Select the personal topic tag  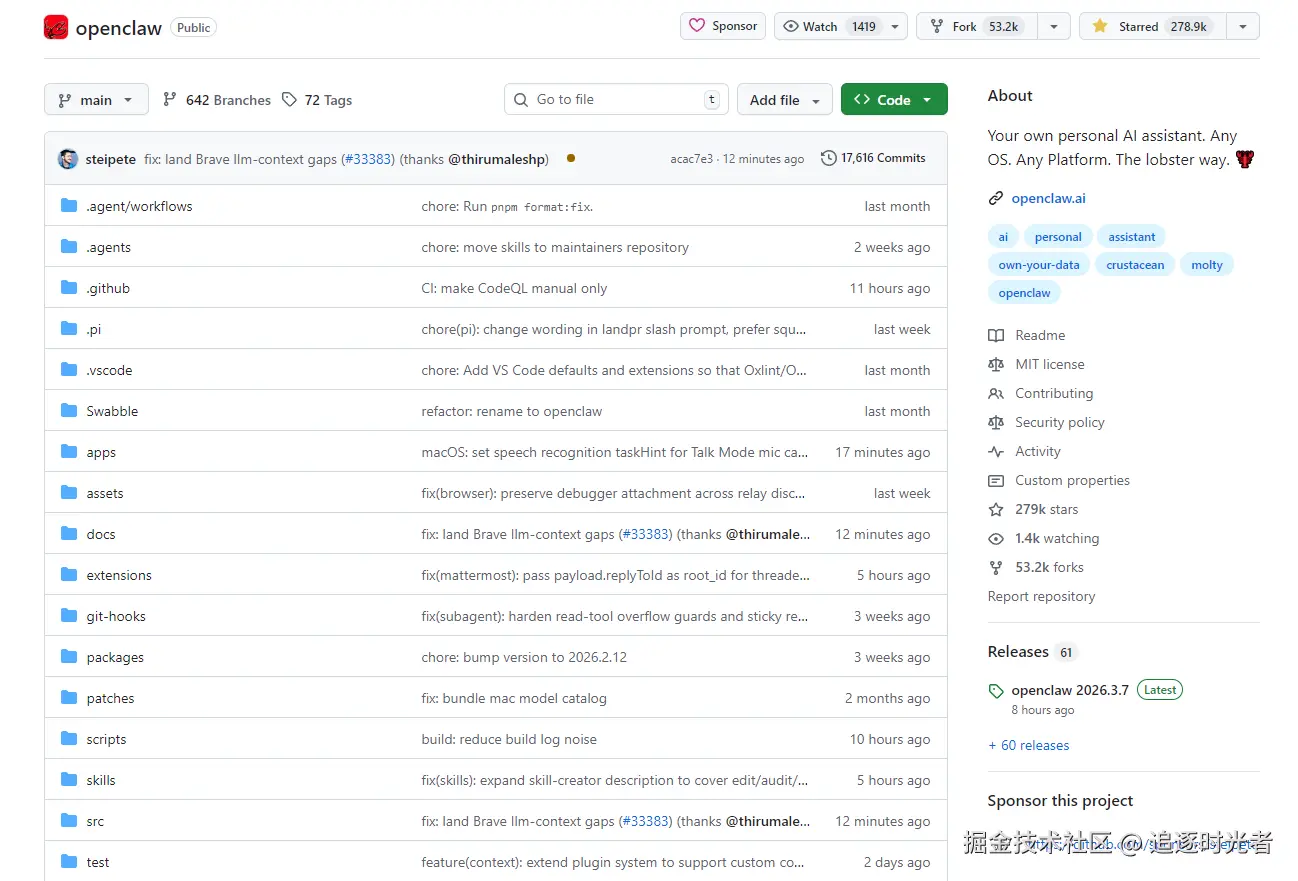[1058, 237]
